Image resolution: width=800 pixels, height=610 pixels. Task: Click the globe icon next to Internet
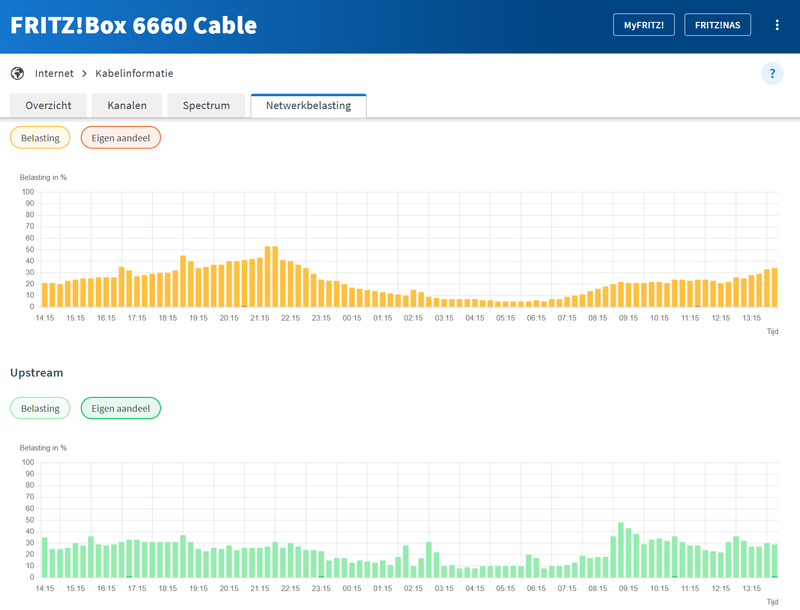coord(17,73)
